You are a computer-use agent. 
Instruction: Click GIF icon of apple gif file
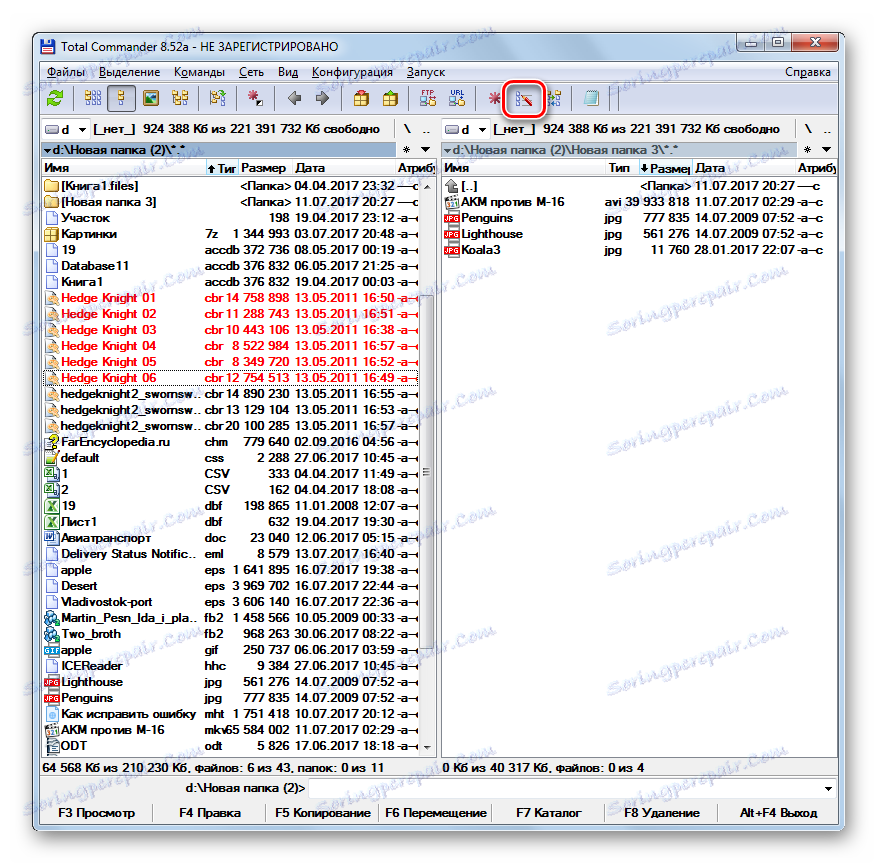52,650
